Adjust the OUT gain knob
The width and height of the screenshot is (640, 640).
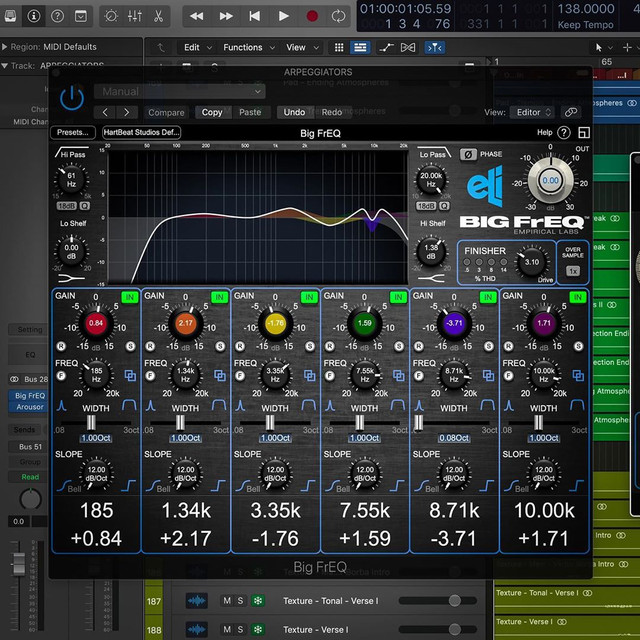tap(550, 180)
